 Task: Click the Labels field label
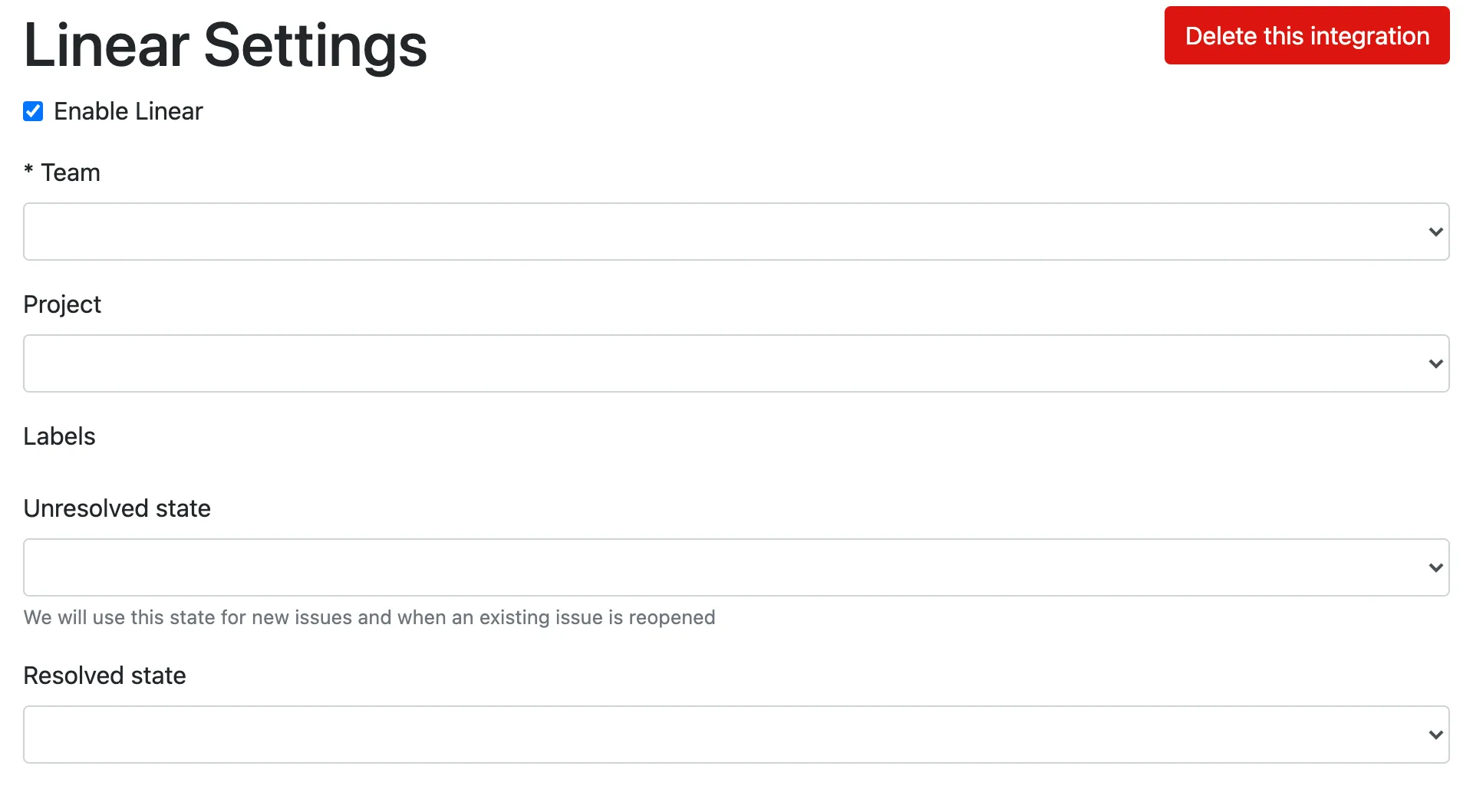click(x=59, y=436)
